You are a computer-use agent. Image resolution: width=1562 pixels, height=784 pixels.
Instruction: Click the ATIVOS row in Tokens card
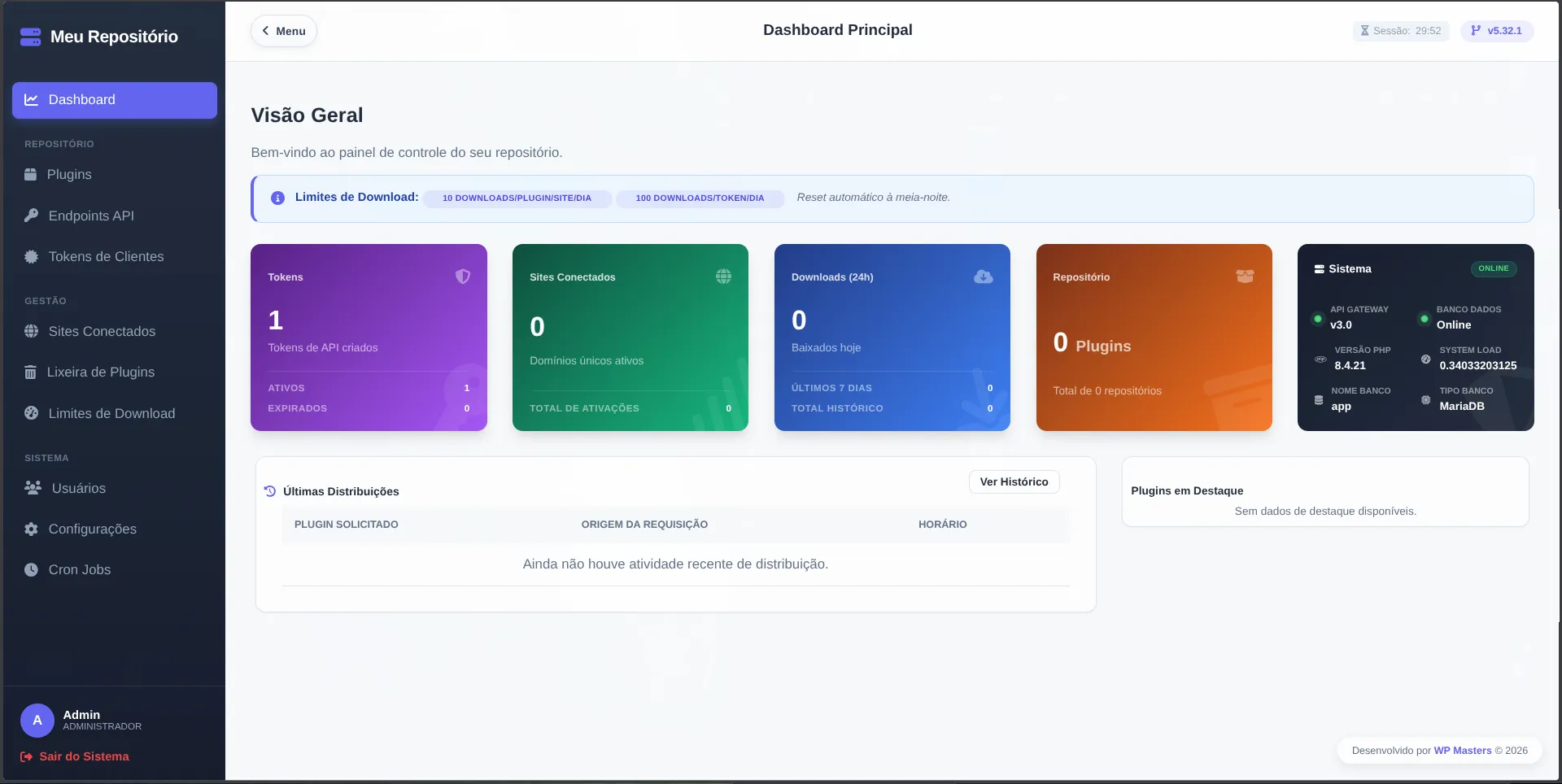click(x=369, y=388)
